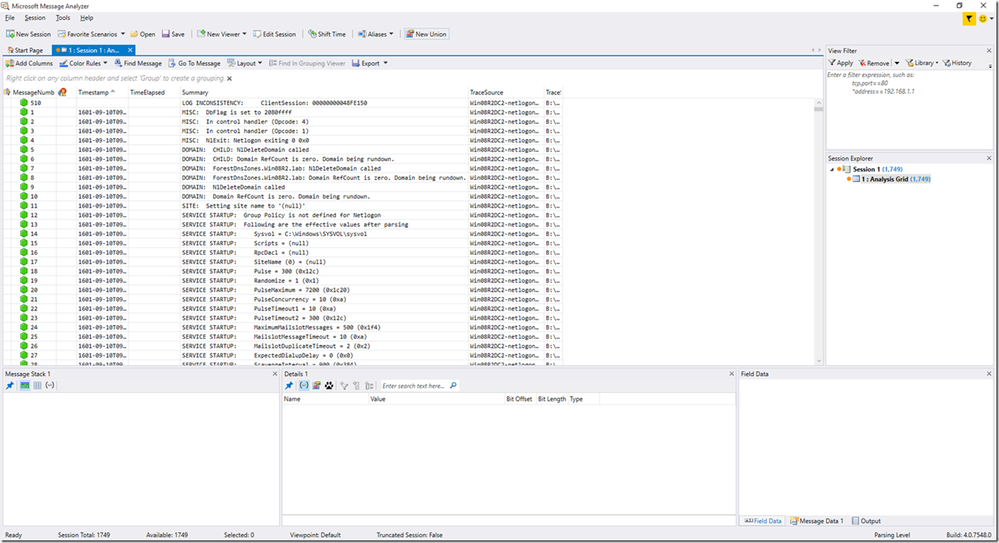
Task: Click the column chooser icon left of MessageNumber
Action: click(8, 92)
